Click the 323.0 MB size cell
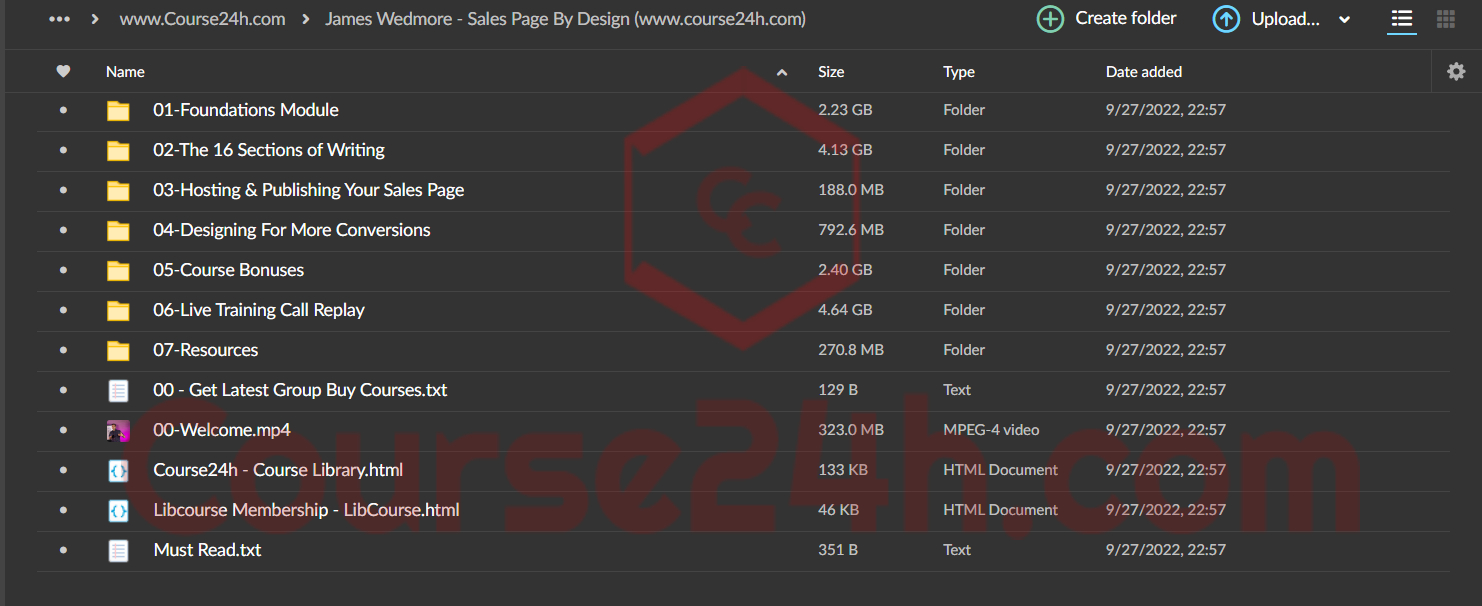The width and height of the screenshot is (1482, 606). coord(851,430)
